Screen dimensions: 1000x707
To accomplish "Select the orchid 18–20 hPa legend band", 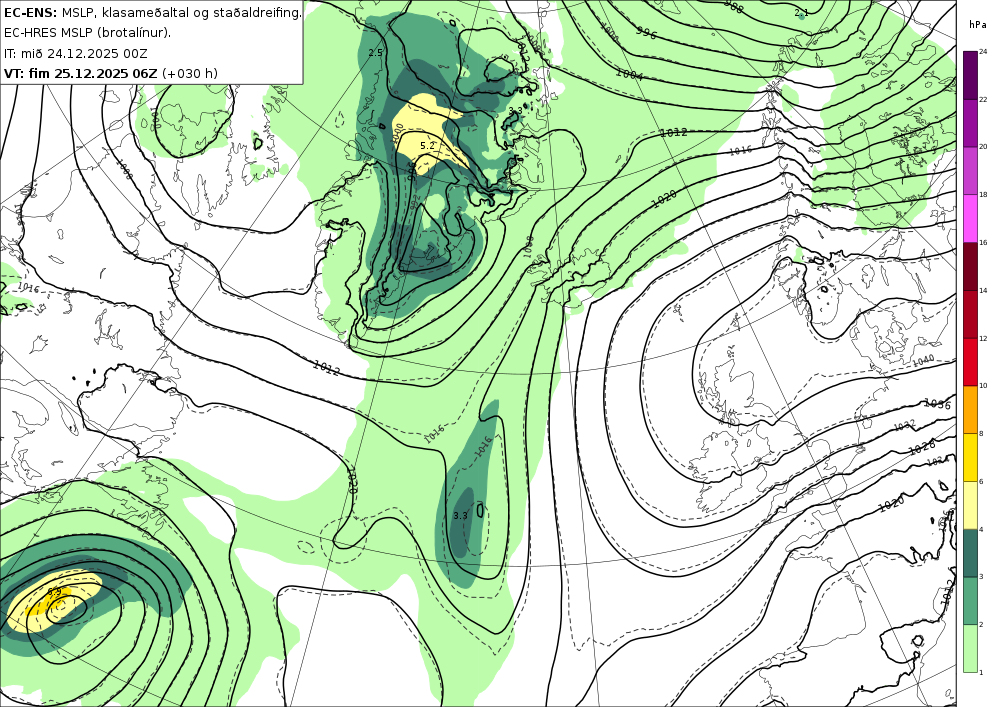I will [970, 170].
